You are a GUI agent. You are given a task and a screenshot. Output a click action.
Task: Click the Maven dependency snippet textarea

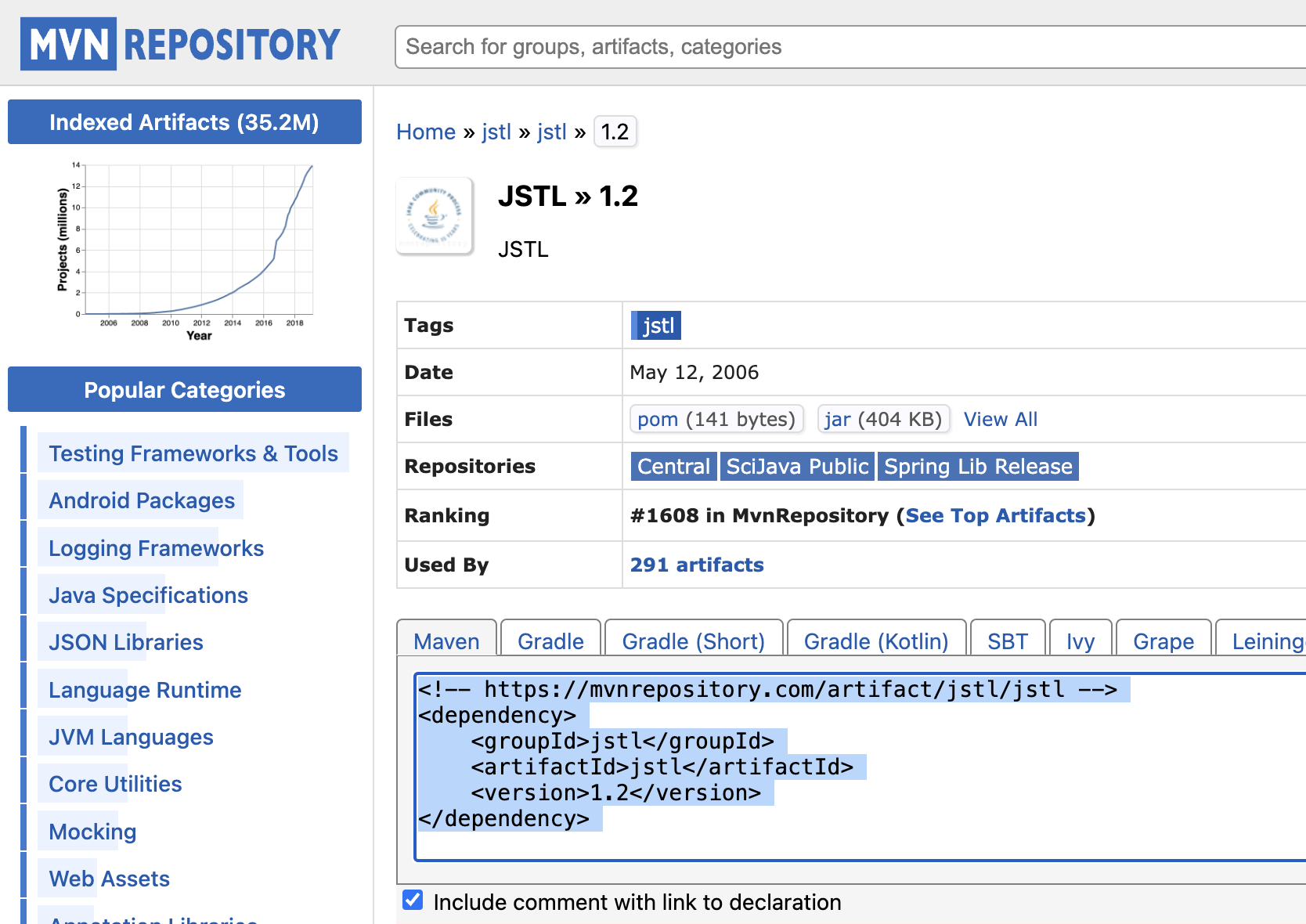click(860, 767)
